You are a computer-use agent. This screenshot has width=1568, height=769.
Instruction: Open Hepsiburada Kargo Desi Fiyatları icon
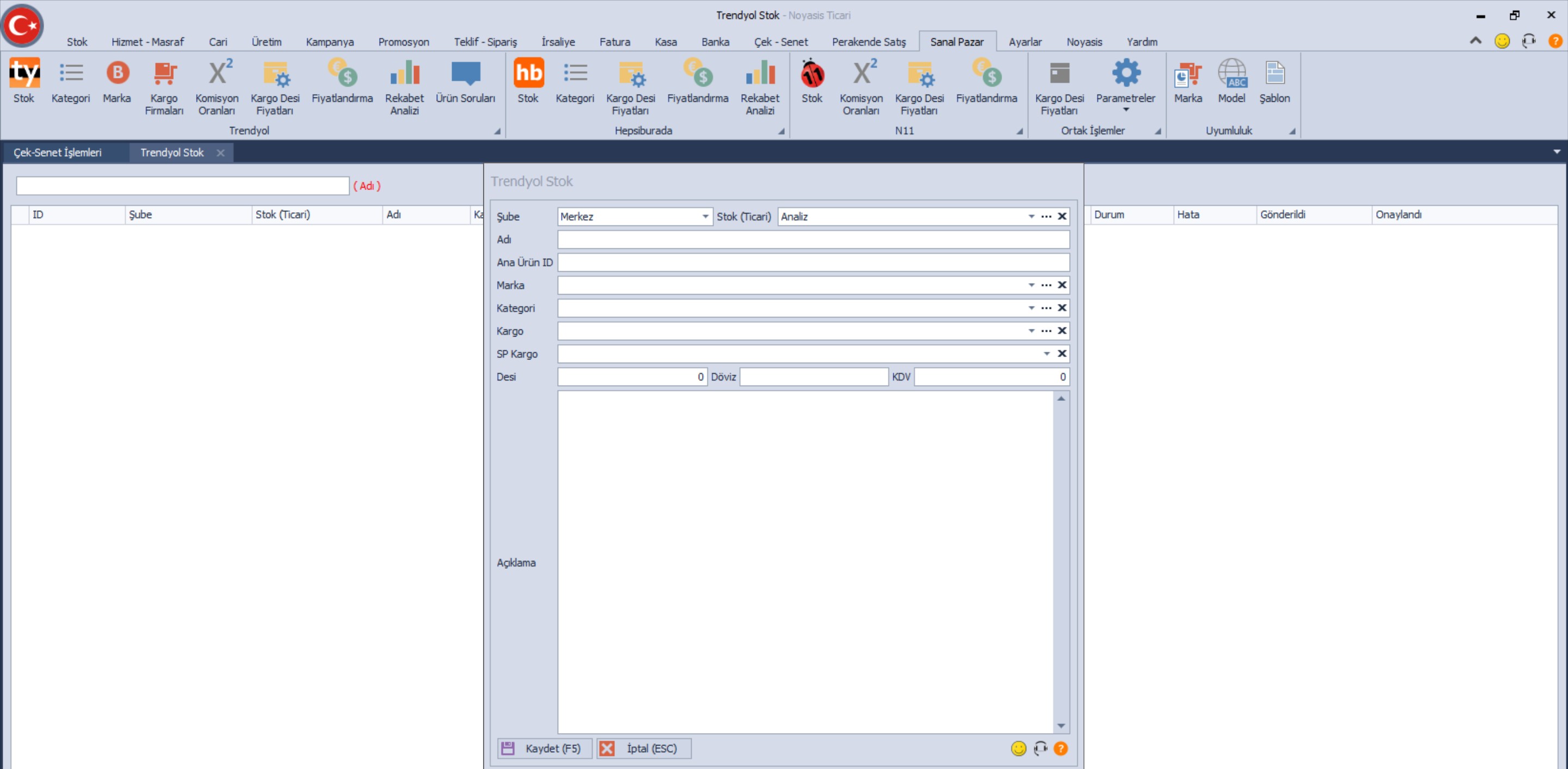pos(631,87)
